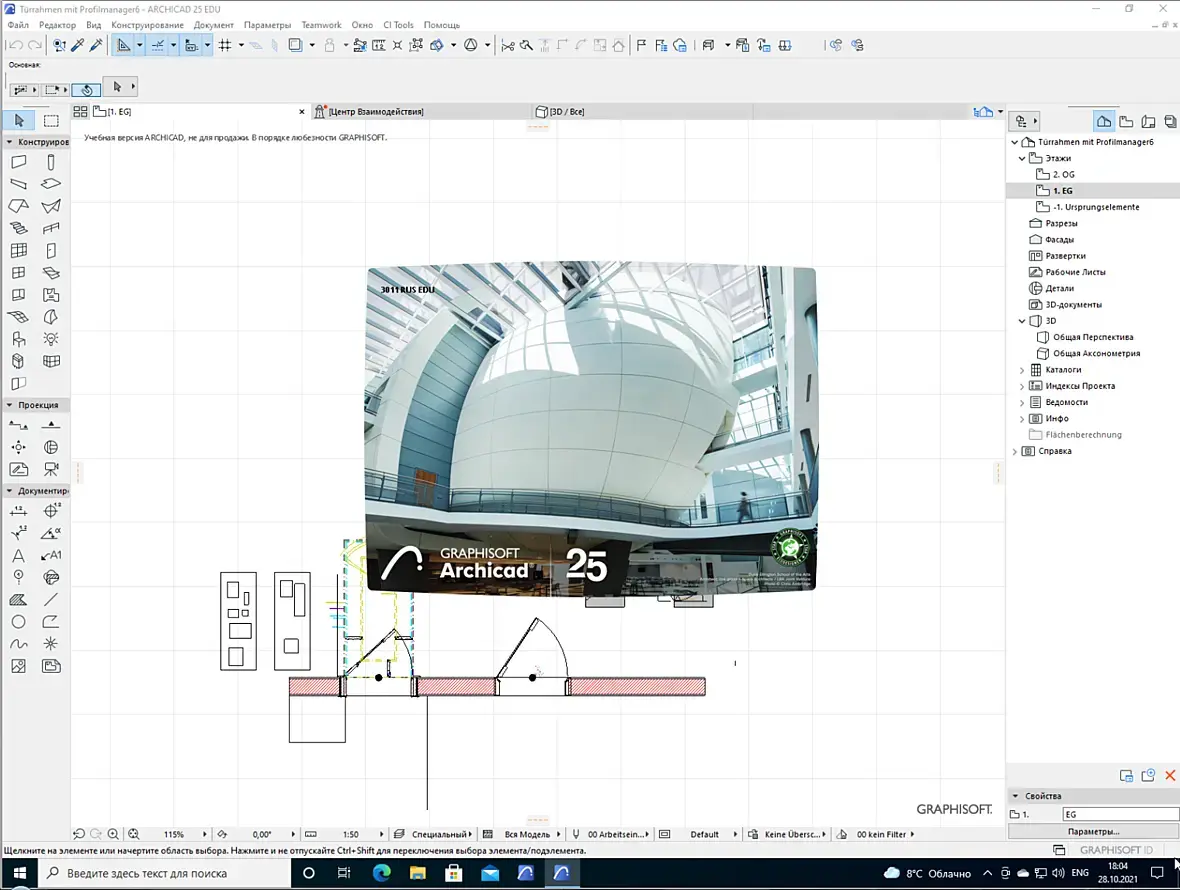The width and height of the screenshot is (1180, 890).
Task: Select the Zone tool
Action: (51, 295)
